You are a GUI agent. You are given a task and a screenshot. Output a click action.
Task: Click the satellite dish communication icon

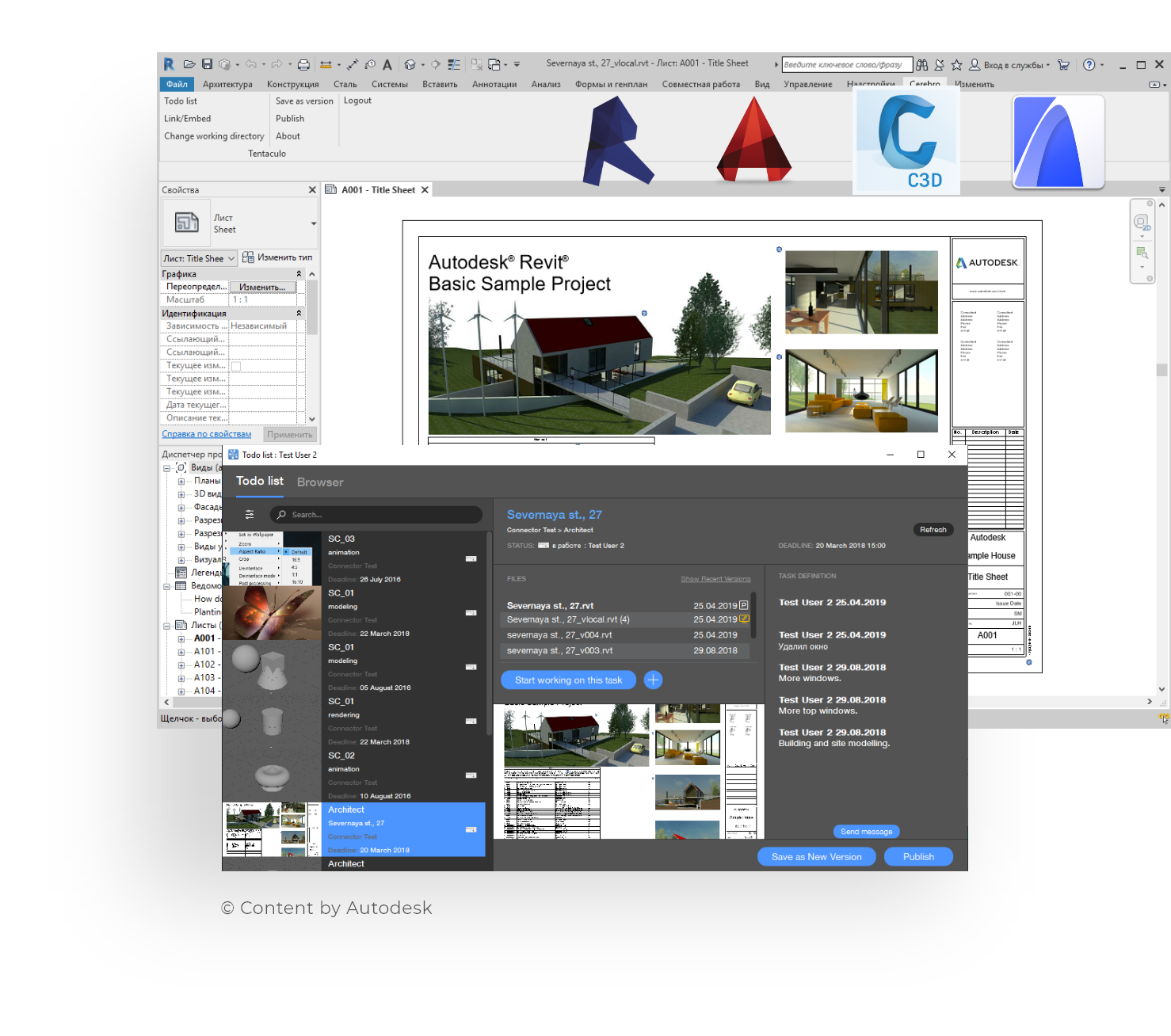[x=940, y=65]
